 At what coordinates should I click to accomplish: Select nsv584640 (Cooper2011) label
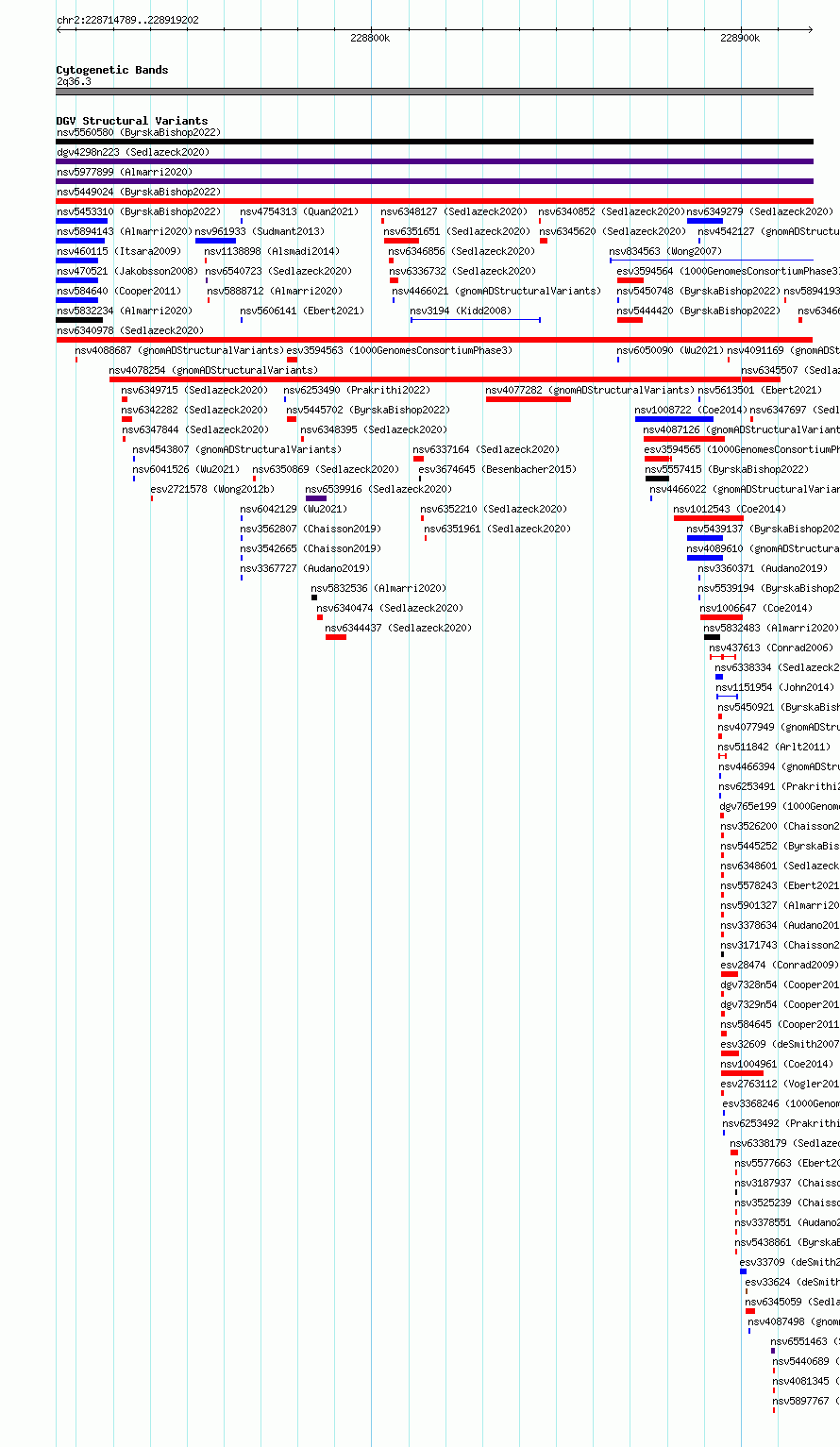click(119, 291)
